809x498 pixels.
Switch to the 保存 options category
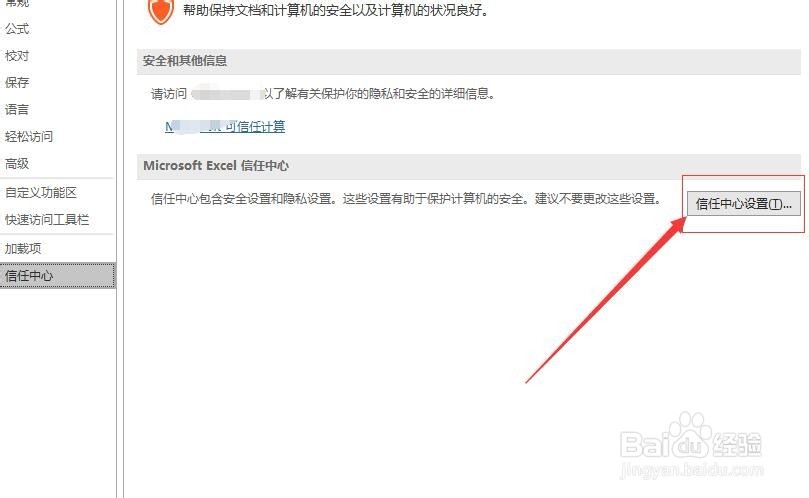(17, 83)
